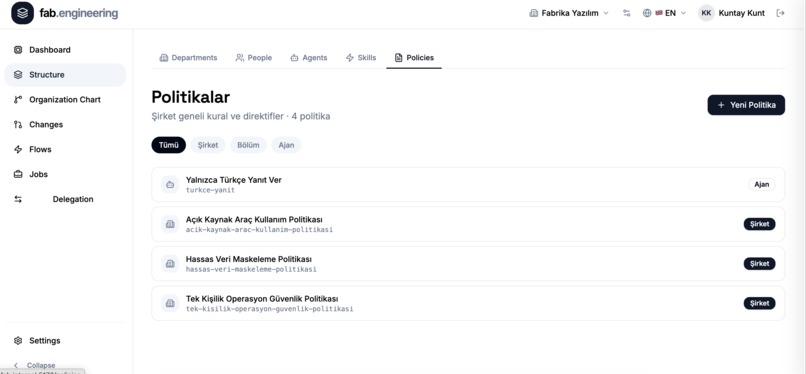Screen dimensions: 806x374
Task: Open Structure from the sidebar
Action: click(x=65, y=74)
